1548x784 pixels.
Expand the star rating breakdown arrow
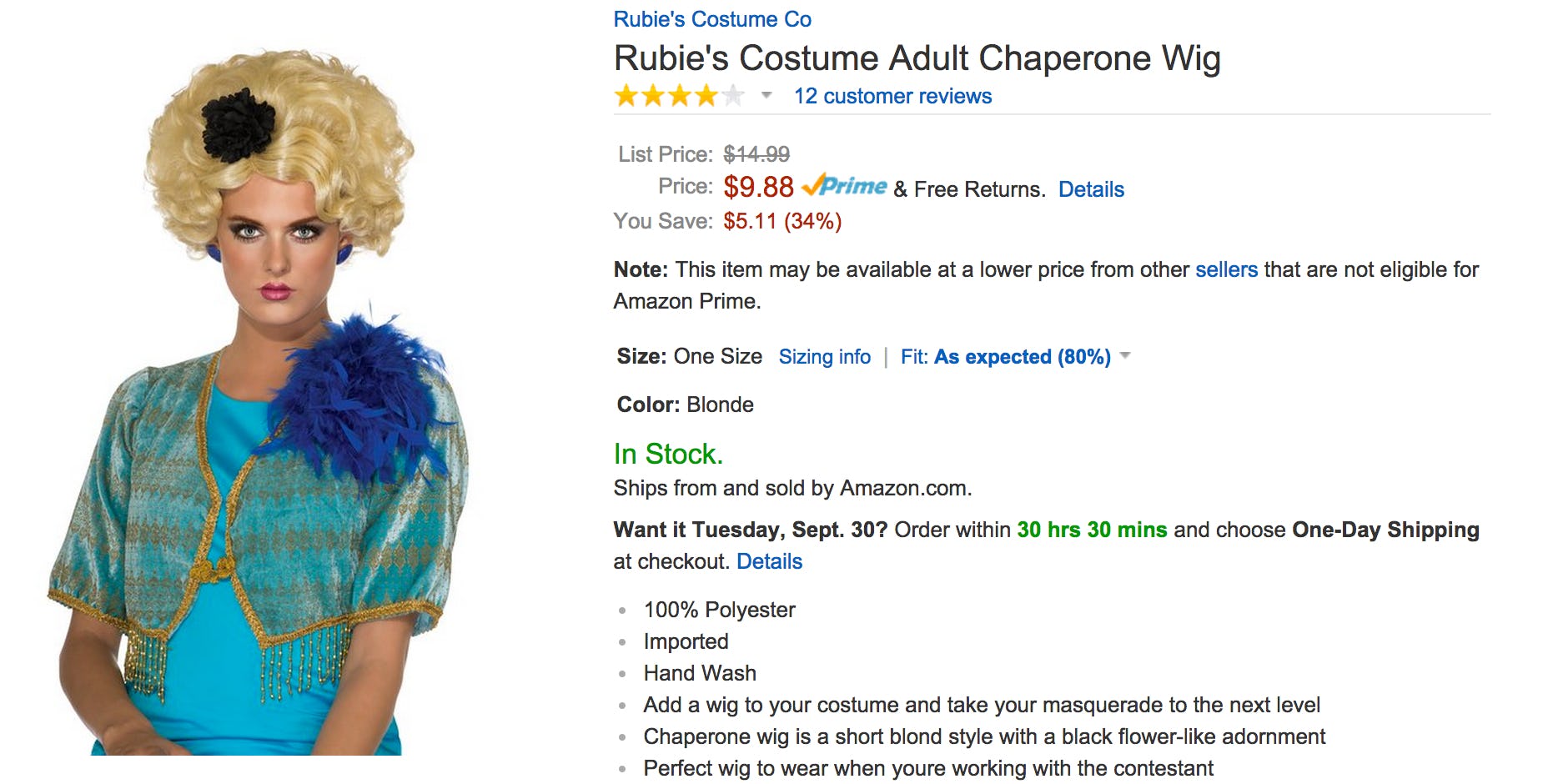[766, 95]
